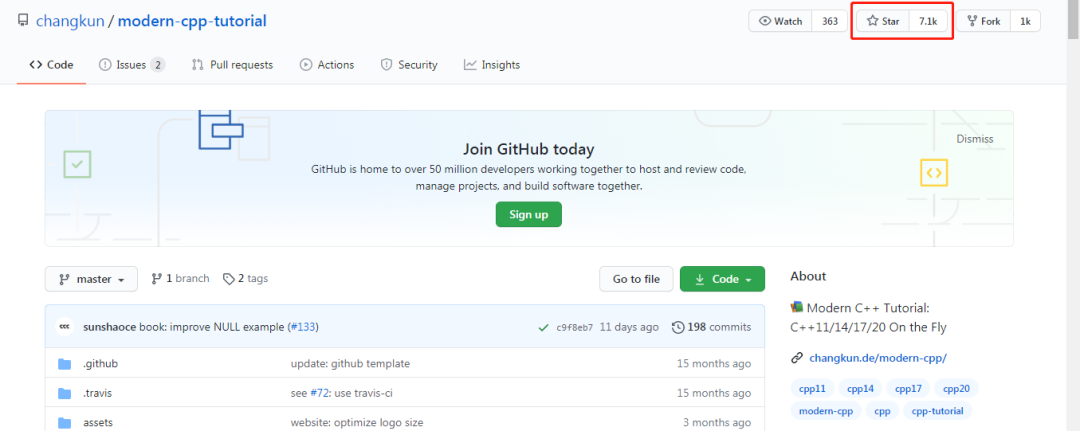Open the changkun.de/modern-cpp/ website link
1080x431 pixels.
[x=877, y=357]
